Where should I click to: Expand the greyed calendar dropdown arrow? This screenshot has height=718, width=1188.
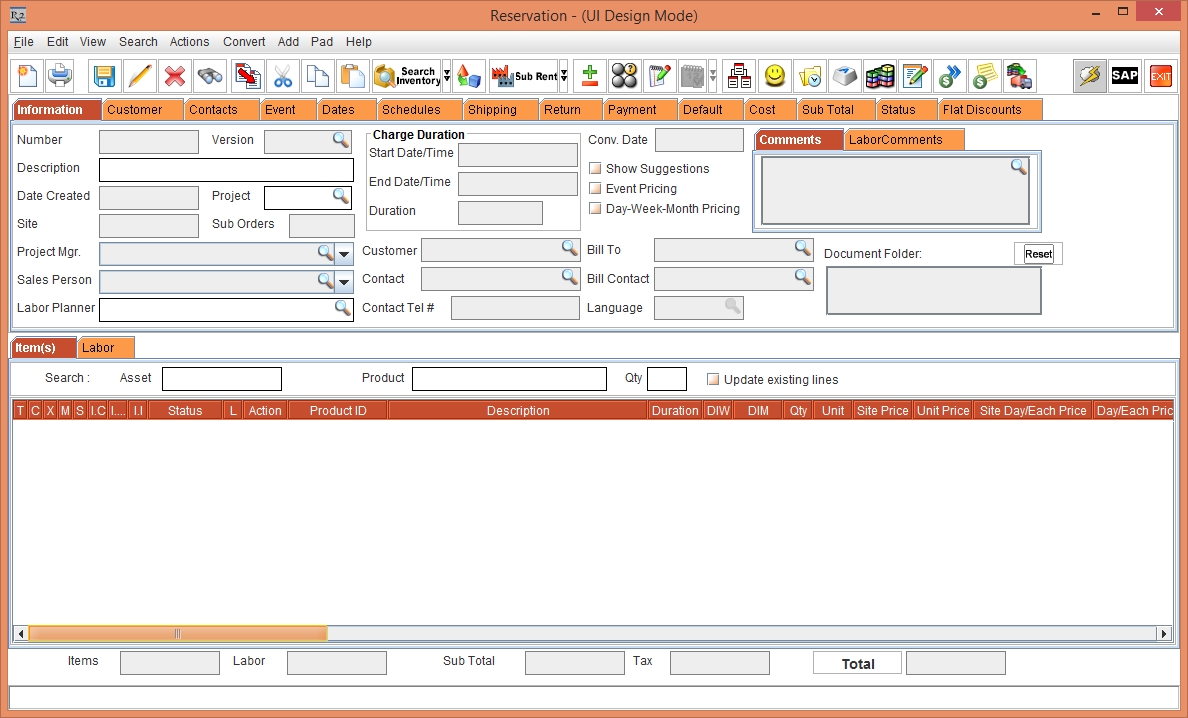pyautogui.click(x=713, y=76)
